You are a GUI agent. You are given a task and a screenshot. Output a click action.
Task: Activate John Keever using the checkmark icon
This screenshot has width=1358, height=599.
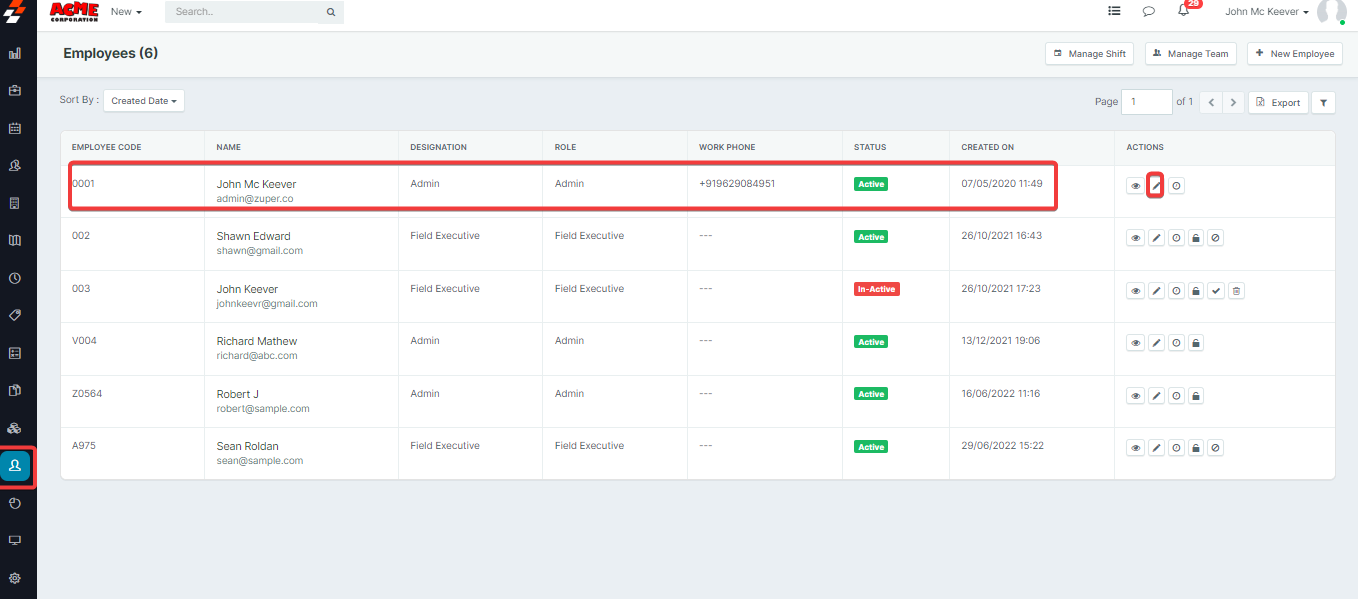(x=1216, y=291)
